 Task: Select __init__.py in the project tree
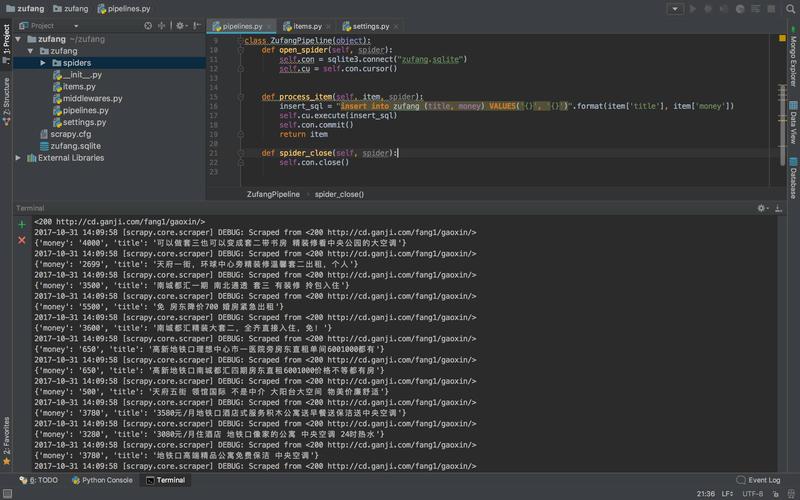78,74
